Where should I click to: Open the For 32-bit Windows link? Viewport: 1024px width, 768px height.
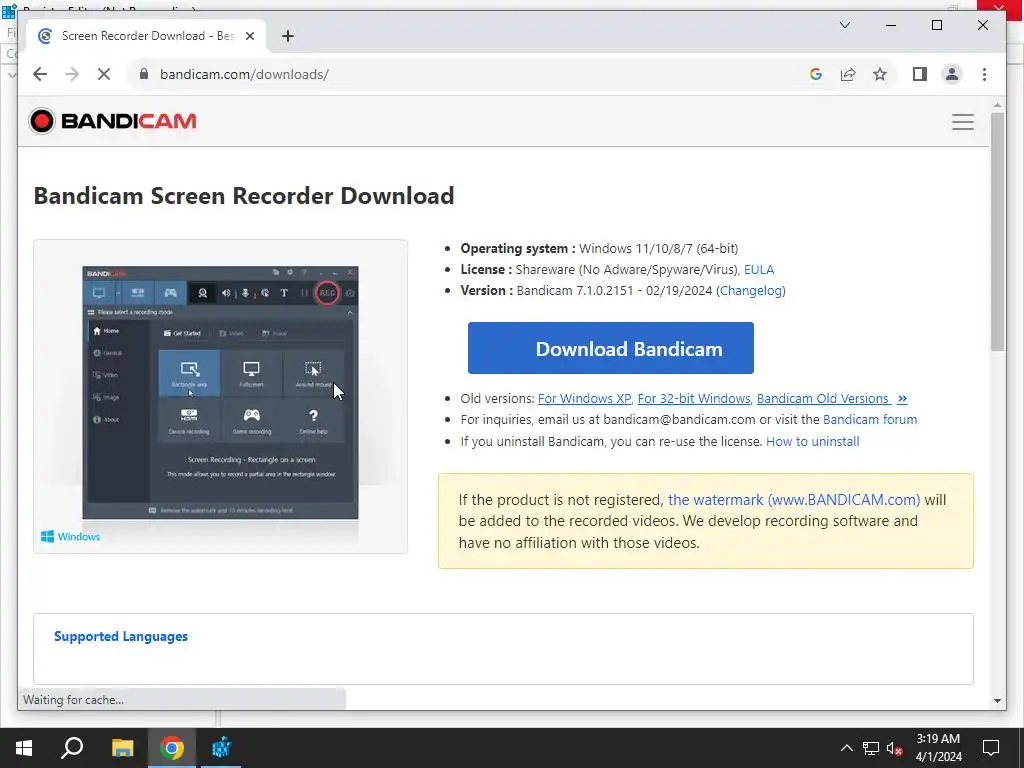point(694,398)
